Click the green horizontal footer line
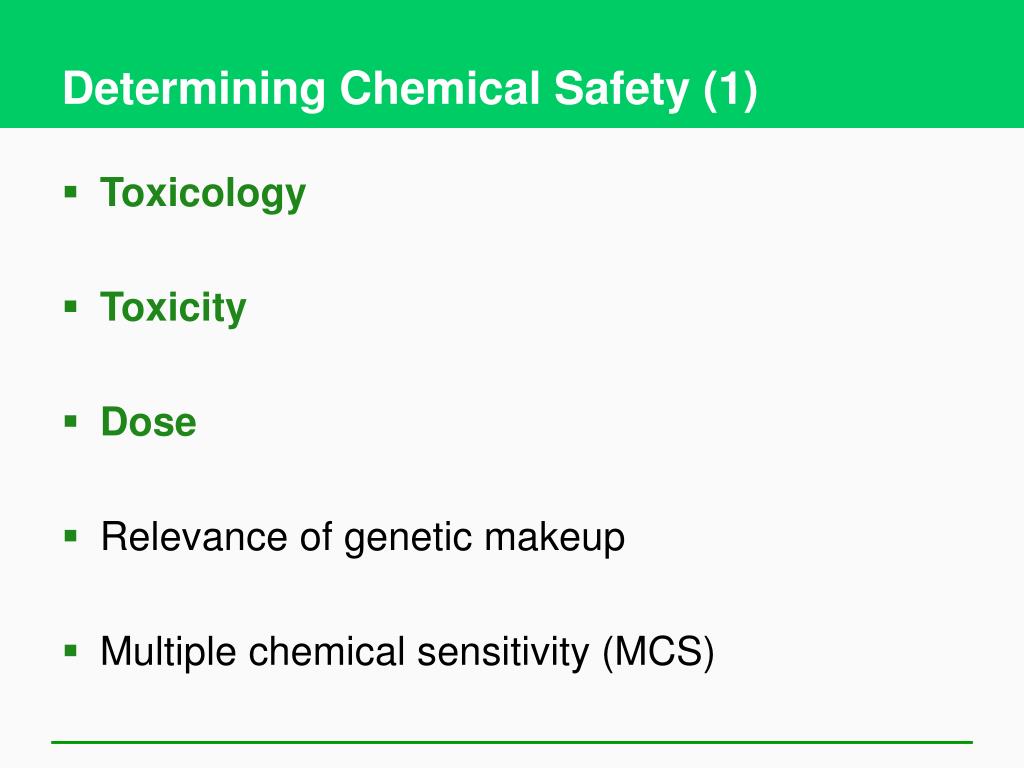Viewport: 1024px width, 768px height. pos(512,742)
